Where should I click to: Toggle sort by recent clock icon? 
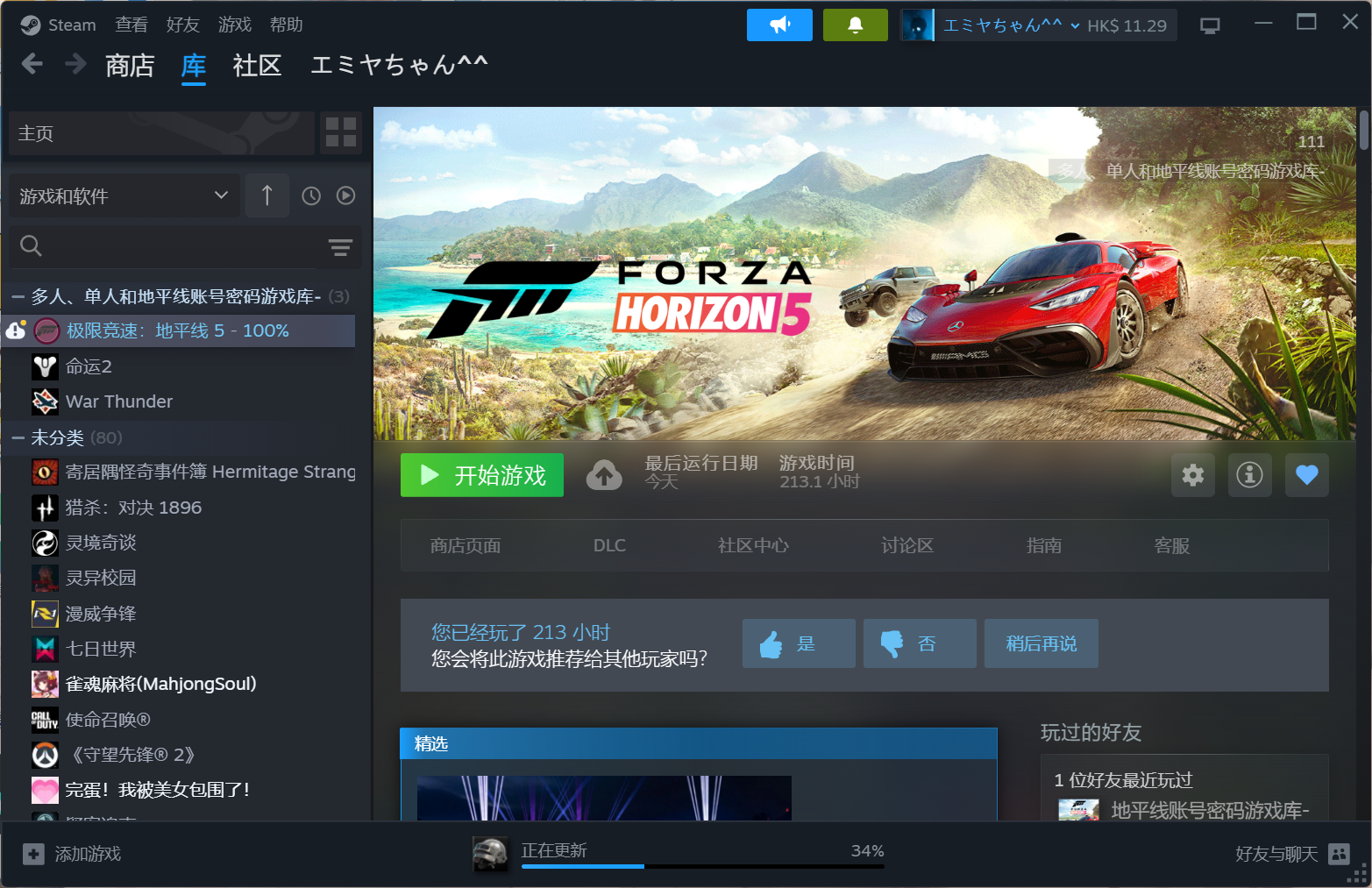click(311, 196)
